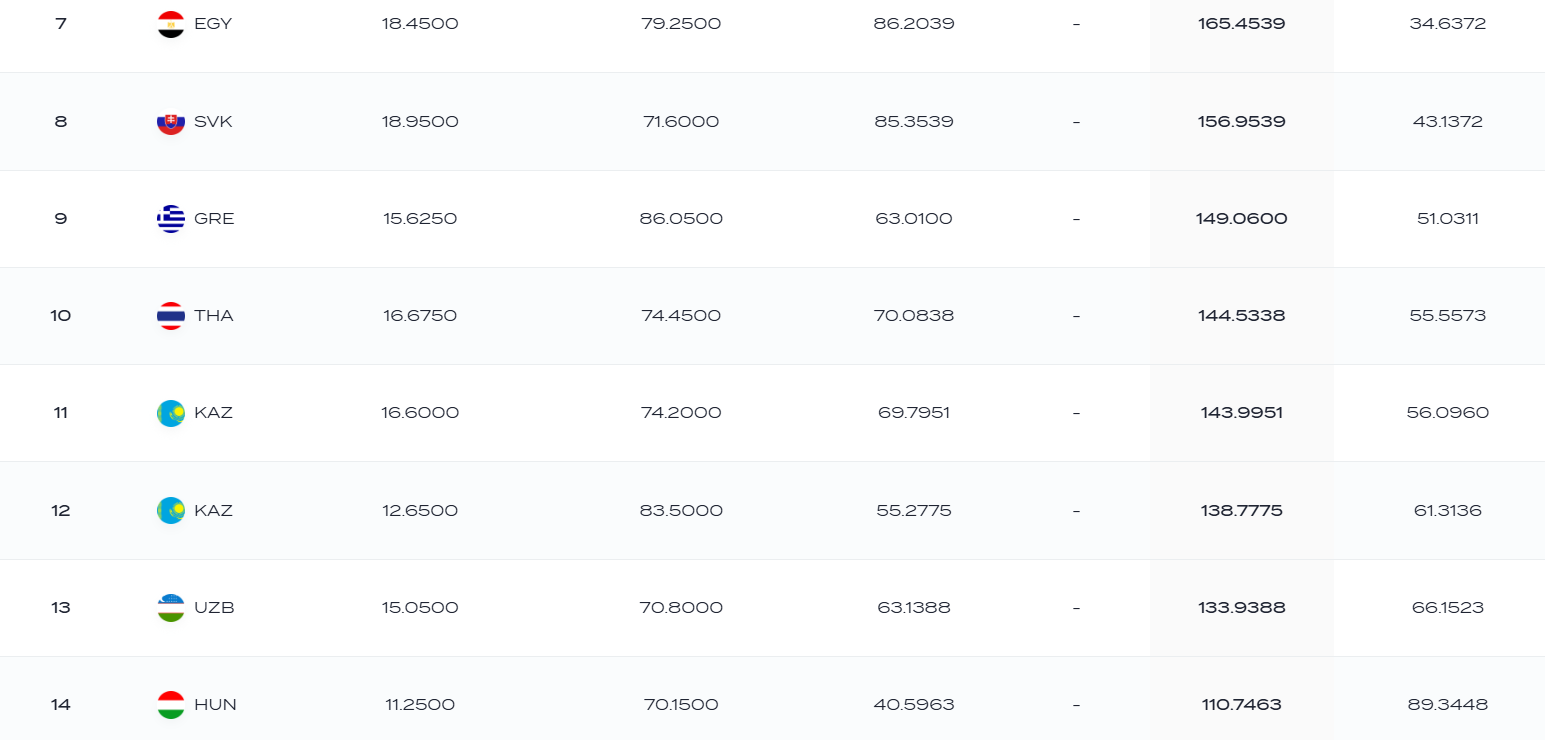
Task: Click the Kazakhstan flag in rank 12
Action: pos(171,511)
